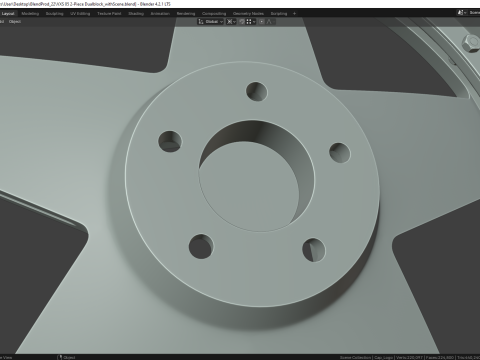
Task: Open the Object menu in viewport header
Action: pyautogui.click(x=15, y=22)
